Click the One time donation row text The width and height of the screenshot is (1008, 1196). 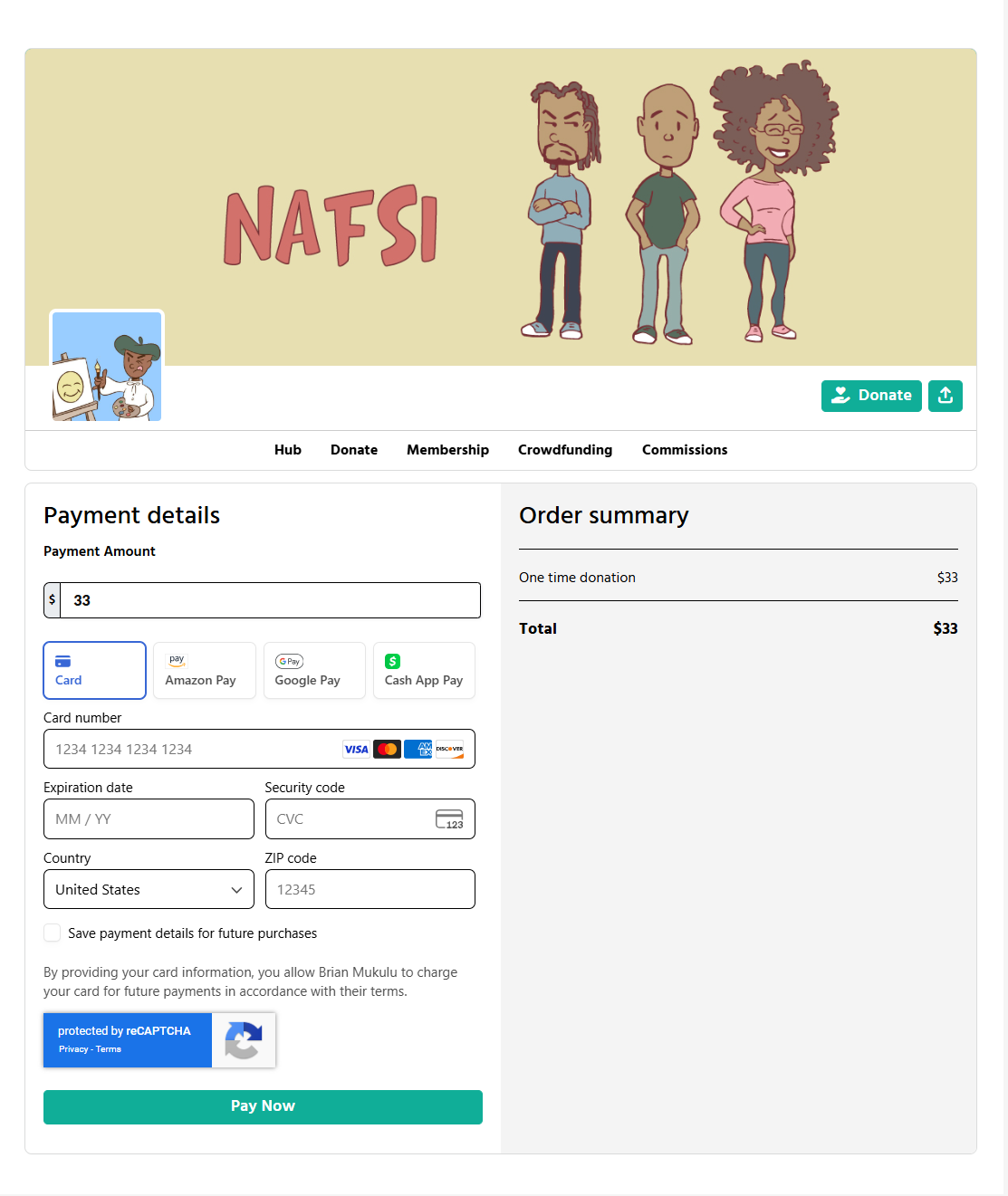click(577, 578)
